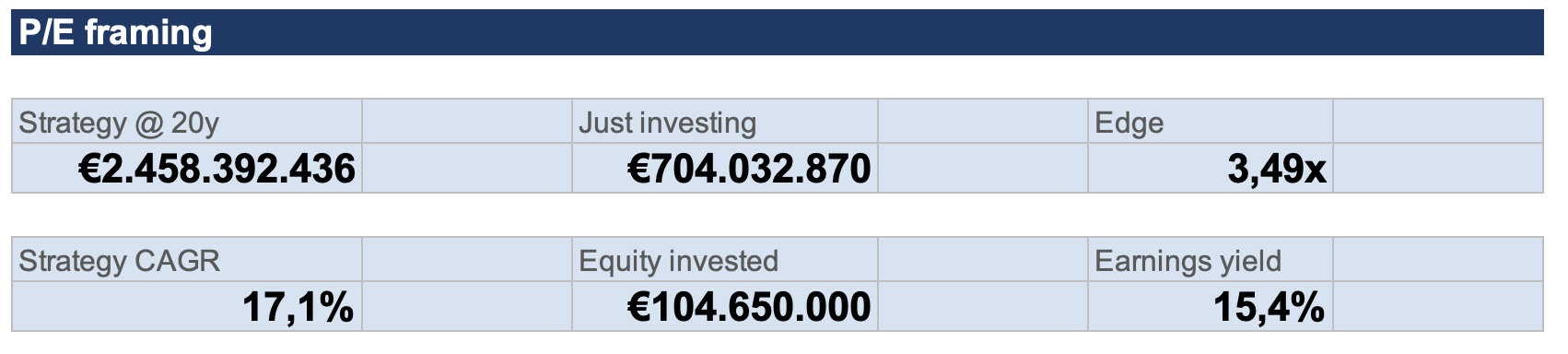Viewport: 1568px width, 354px height.
Task: Click empty cell right of €704.032.870
Action: pos(983,168)
